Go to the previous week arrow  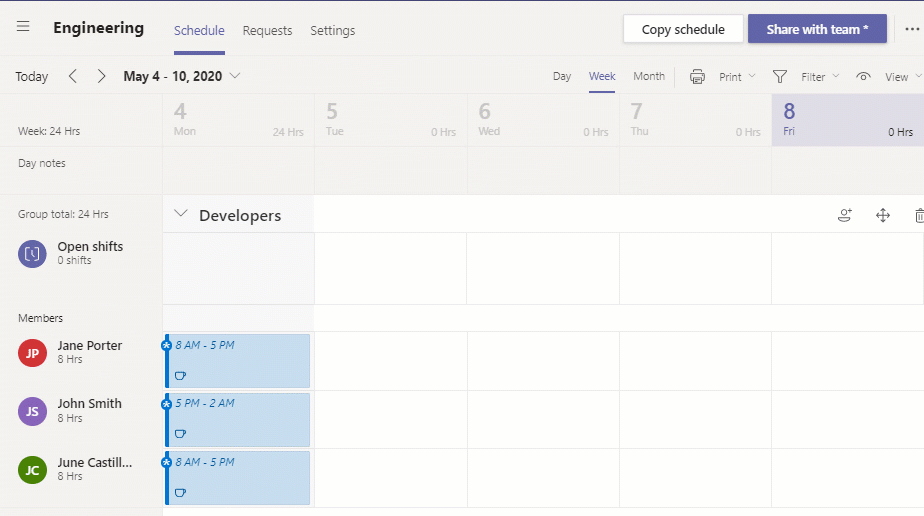point(72,76)
